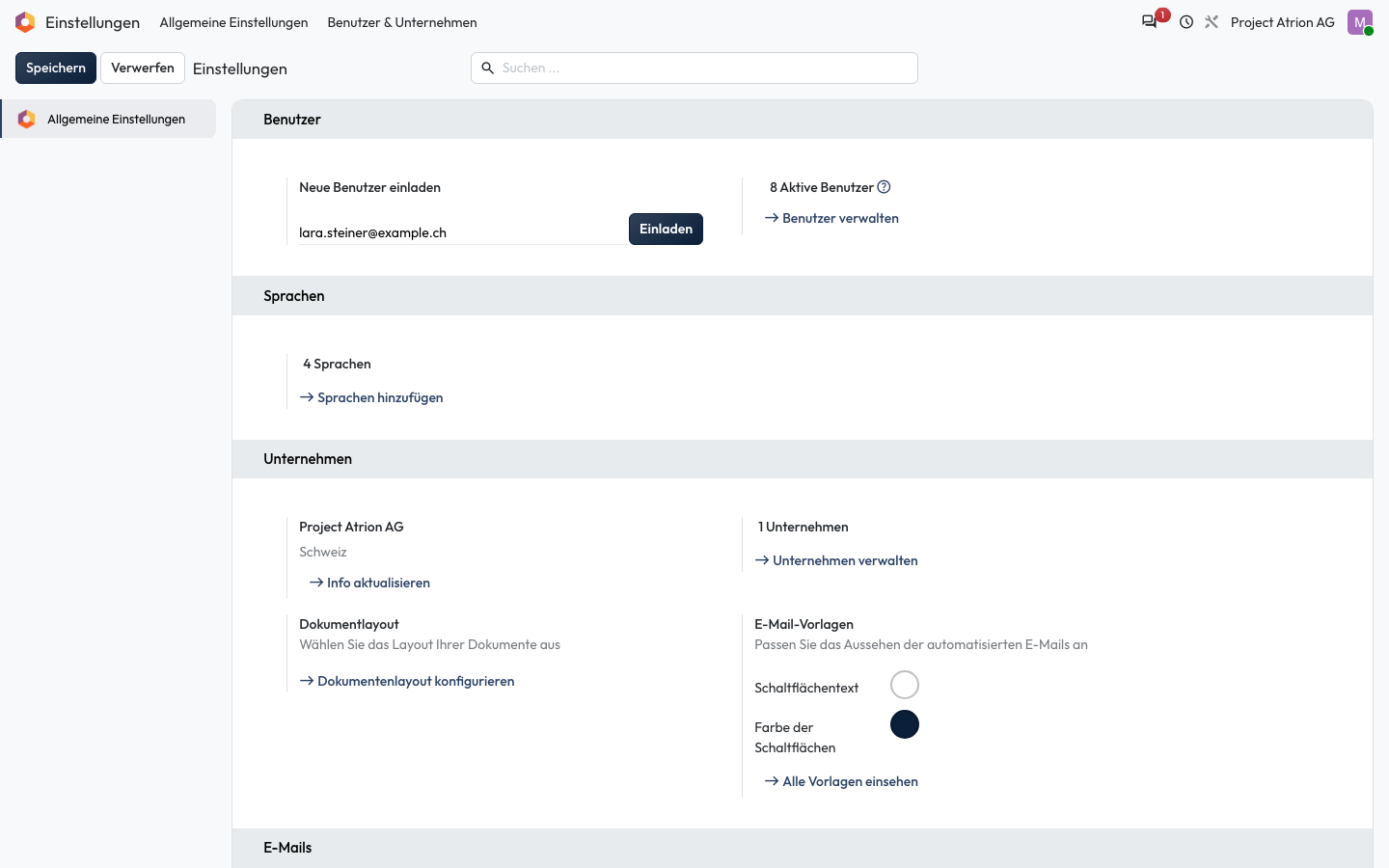Open the Allgemeine Einstellungen menu
The image size is (1389, 868).
[x=233, y=22]
